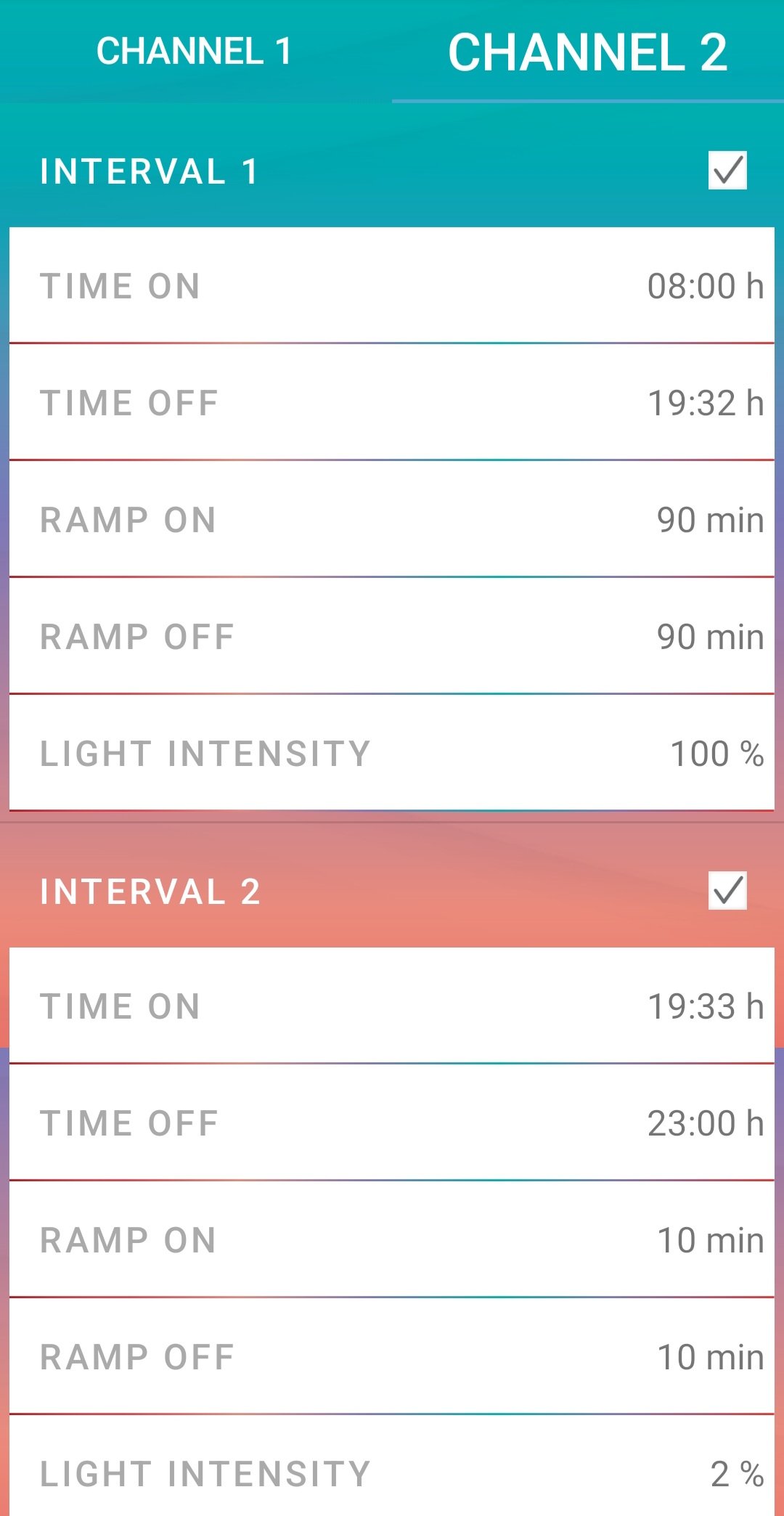Open Interval 1 Time On setting
The image size is (784, 1516).
(392, 285)
